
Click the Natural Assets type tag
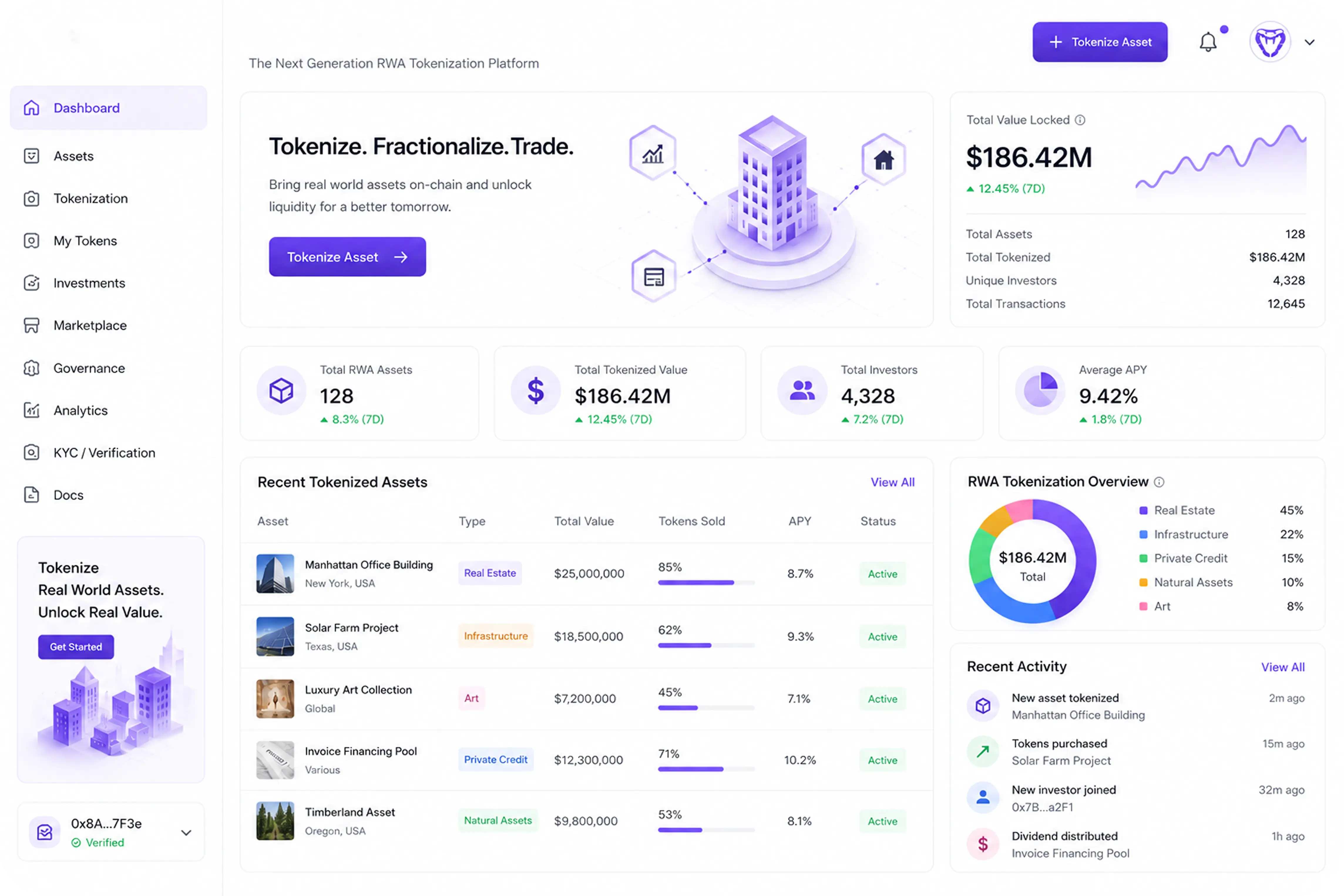[497, 820]
